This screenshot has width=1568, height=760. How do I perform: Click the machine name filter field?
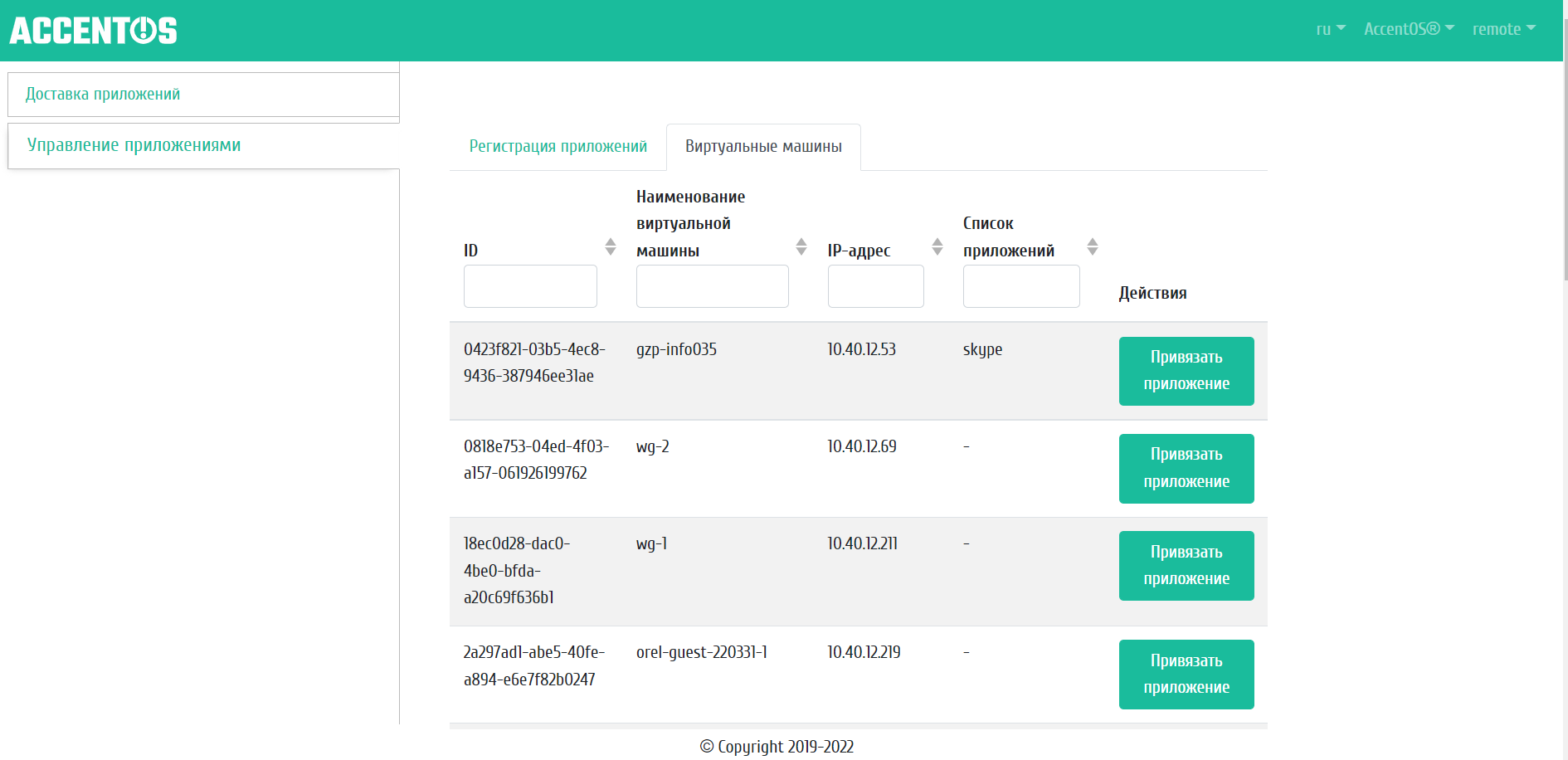712,286
